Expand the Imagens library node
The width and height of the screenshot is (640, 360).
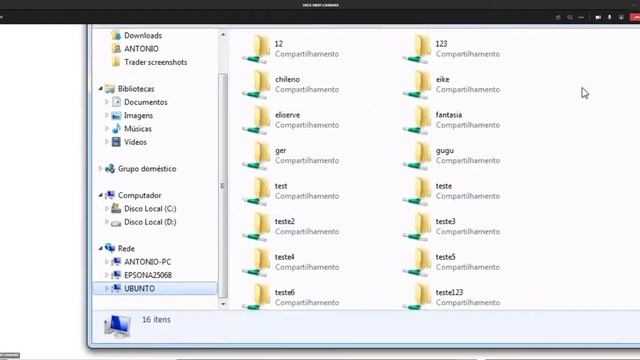107,116
